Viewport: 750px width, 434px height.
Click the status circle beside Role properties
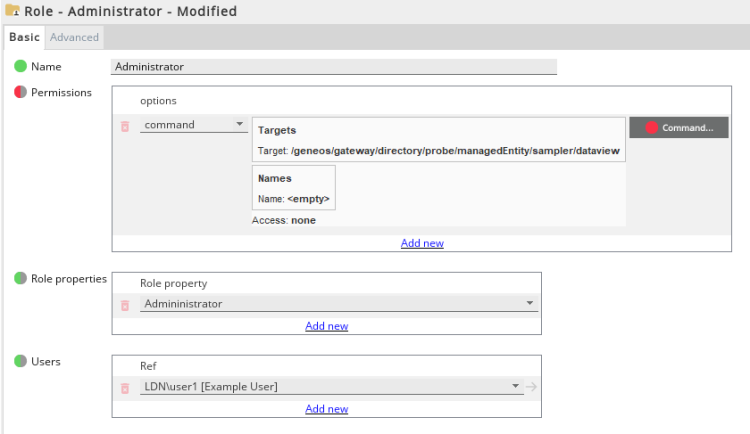point(20,279)
